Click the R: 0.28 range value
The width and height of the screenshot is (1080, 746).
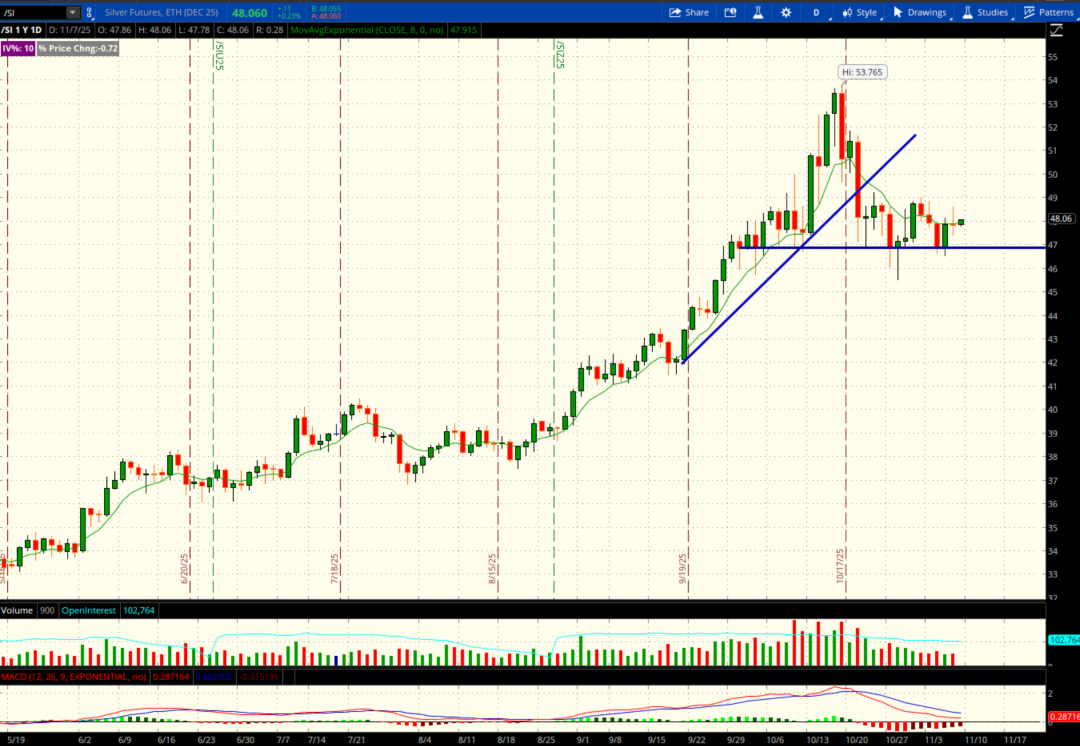pyautogui.click(x=269, y=30)
